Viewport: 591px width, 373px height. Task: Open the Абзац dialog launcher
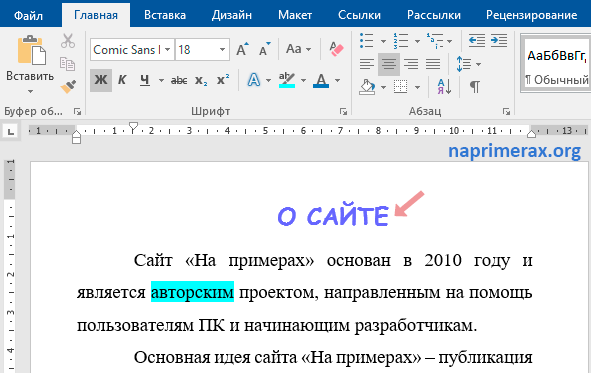pyautogui.click(x=506, y=112)
